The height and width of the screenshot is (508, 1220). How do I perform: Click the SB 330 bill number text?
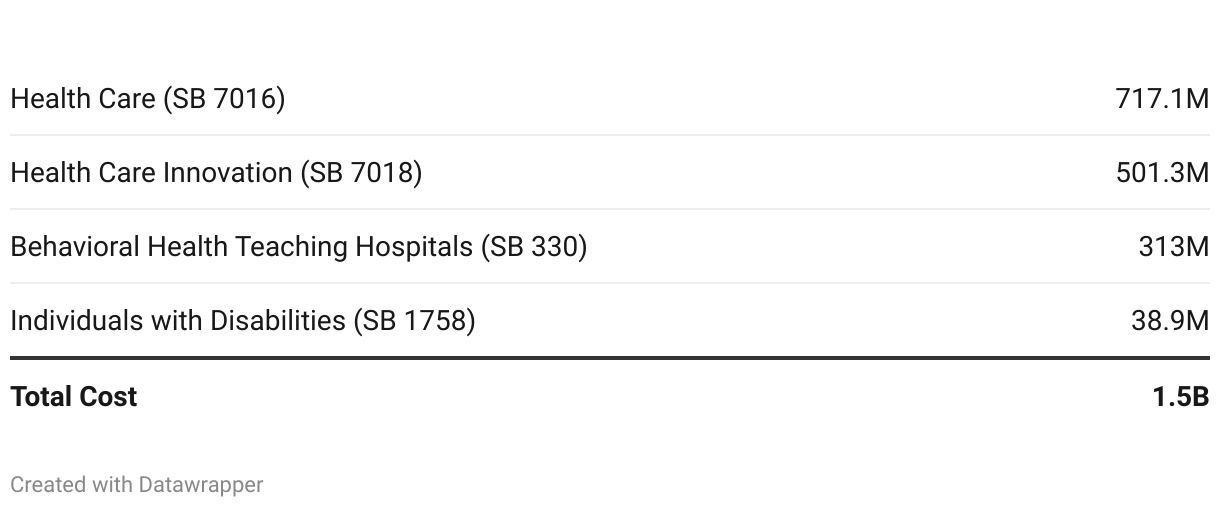click(534, 247)
